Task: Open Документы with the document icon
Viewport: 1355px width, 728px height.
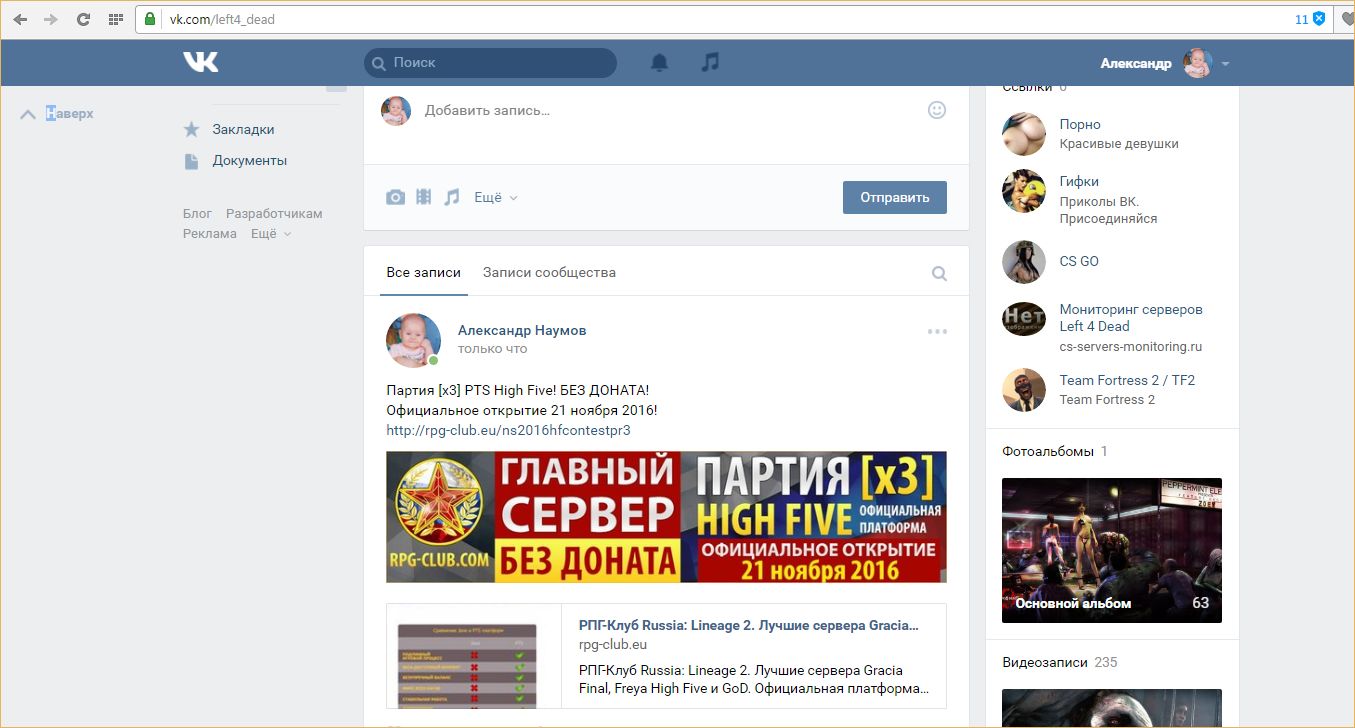Action: click(x=192, y=160)
